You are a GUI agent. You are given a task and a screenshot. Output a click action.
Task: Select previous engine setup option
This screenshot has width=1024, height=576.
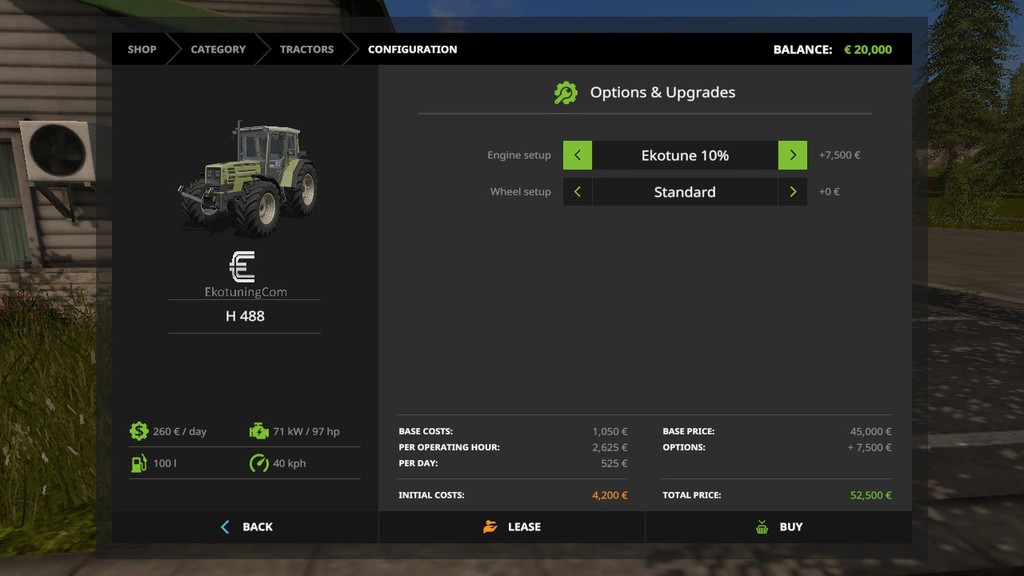(x=577, y=155)
